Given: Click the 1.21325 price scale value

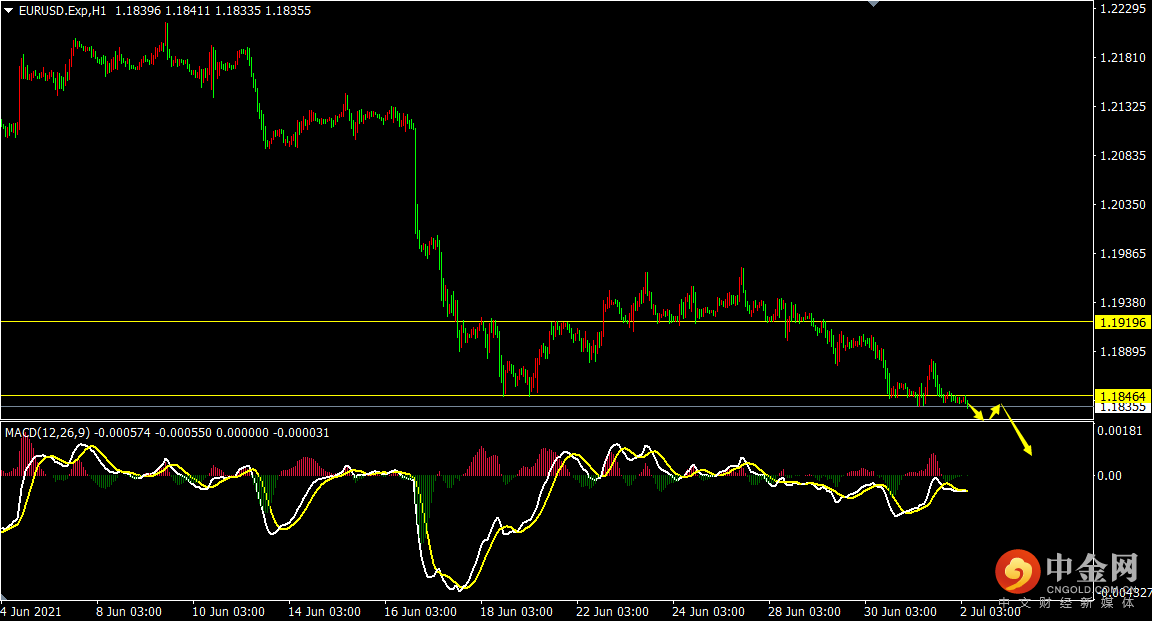Looking at the screenshot, I should tap(1123, 107).
